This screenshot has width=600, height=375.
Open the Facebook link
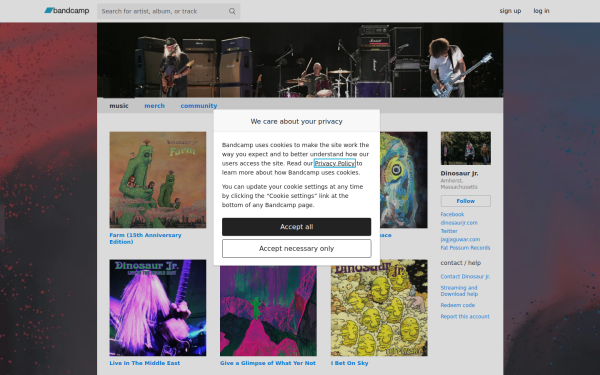(x=452, y=214)
